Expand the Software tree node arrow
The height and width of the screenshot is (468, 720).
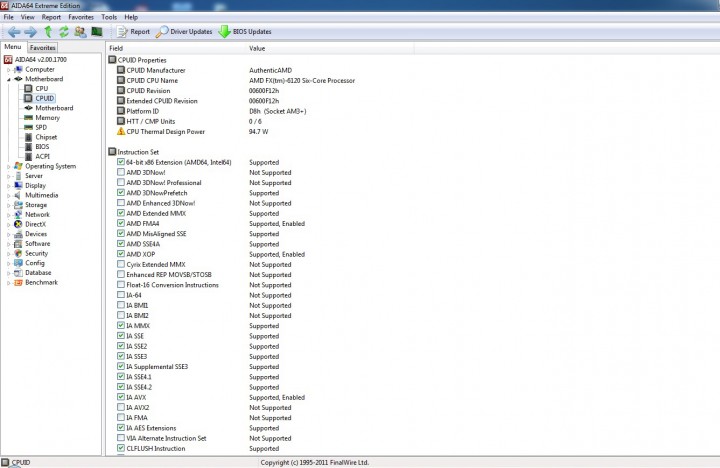coord(8,244)
